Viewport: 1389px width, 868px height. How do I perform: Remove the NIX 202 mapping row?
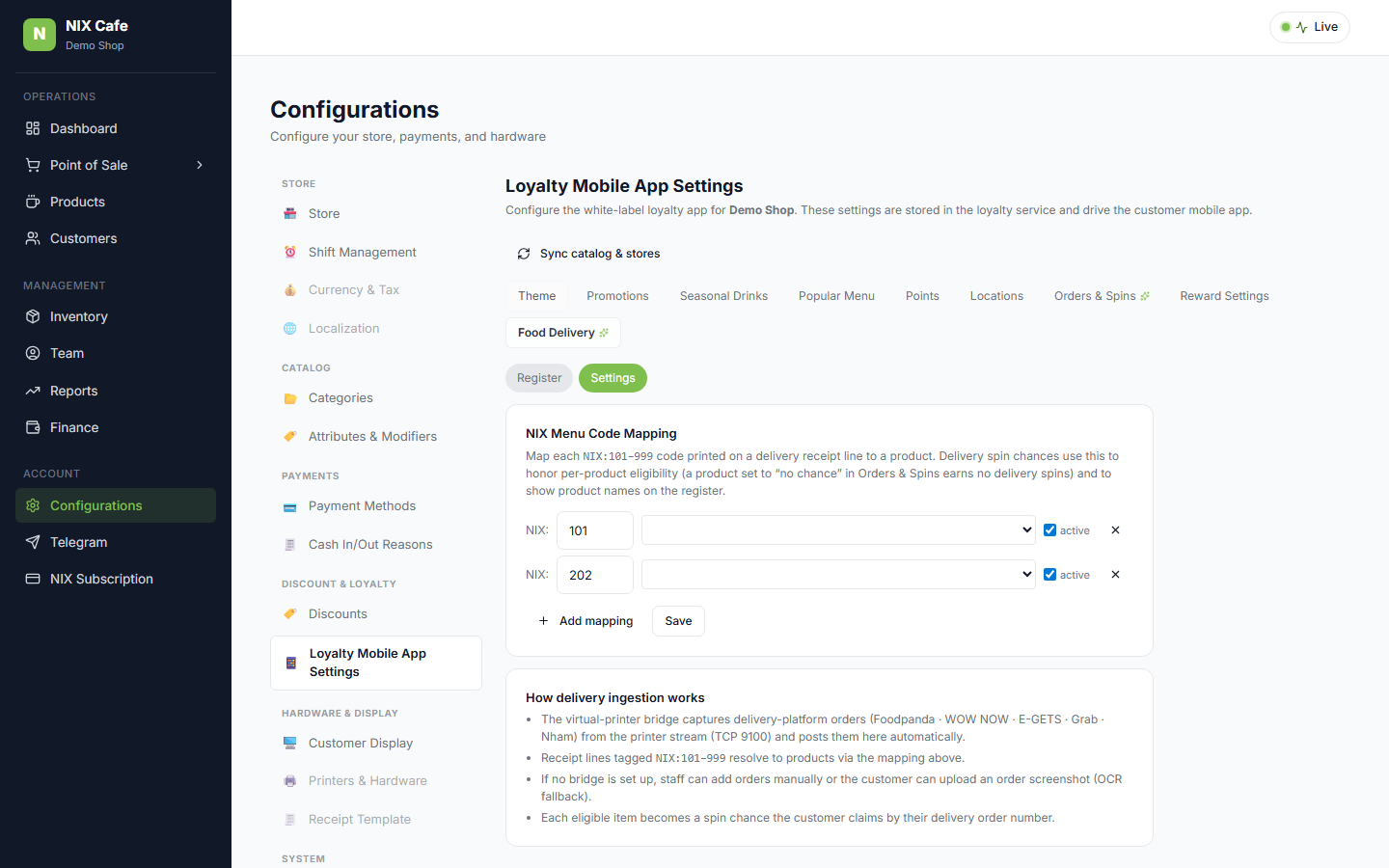point(1115,574)
